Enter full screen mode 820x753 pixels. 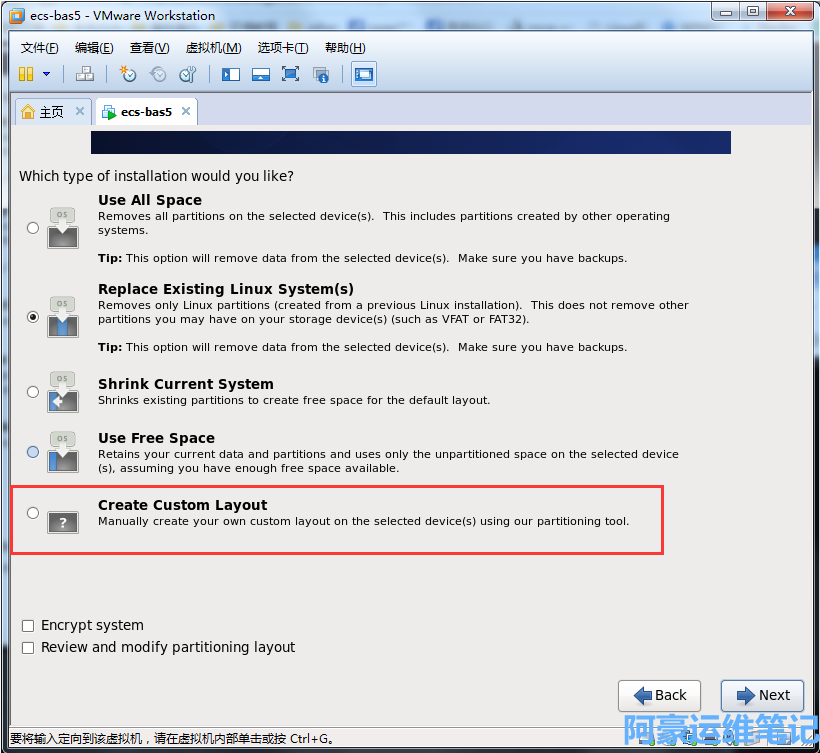click(291, 74)
